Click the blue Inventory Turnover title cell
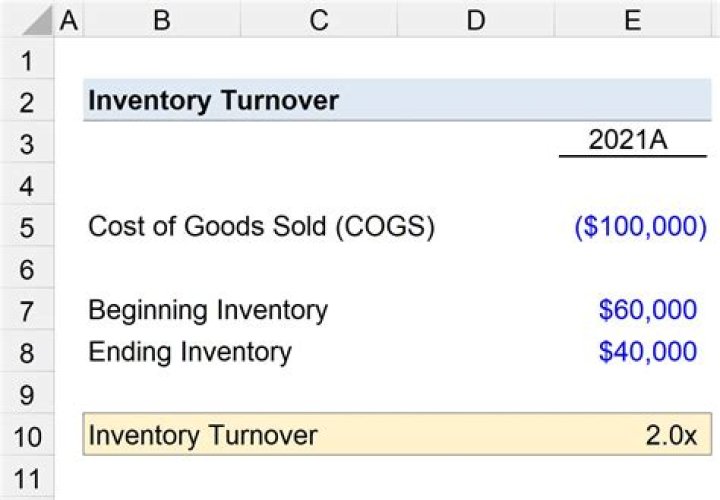 (213, 101)
